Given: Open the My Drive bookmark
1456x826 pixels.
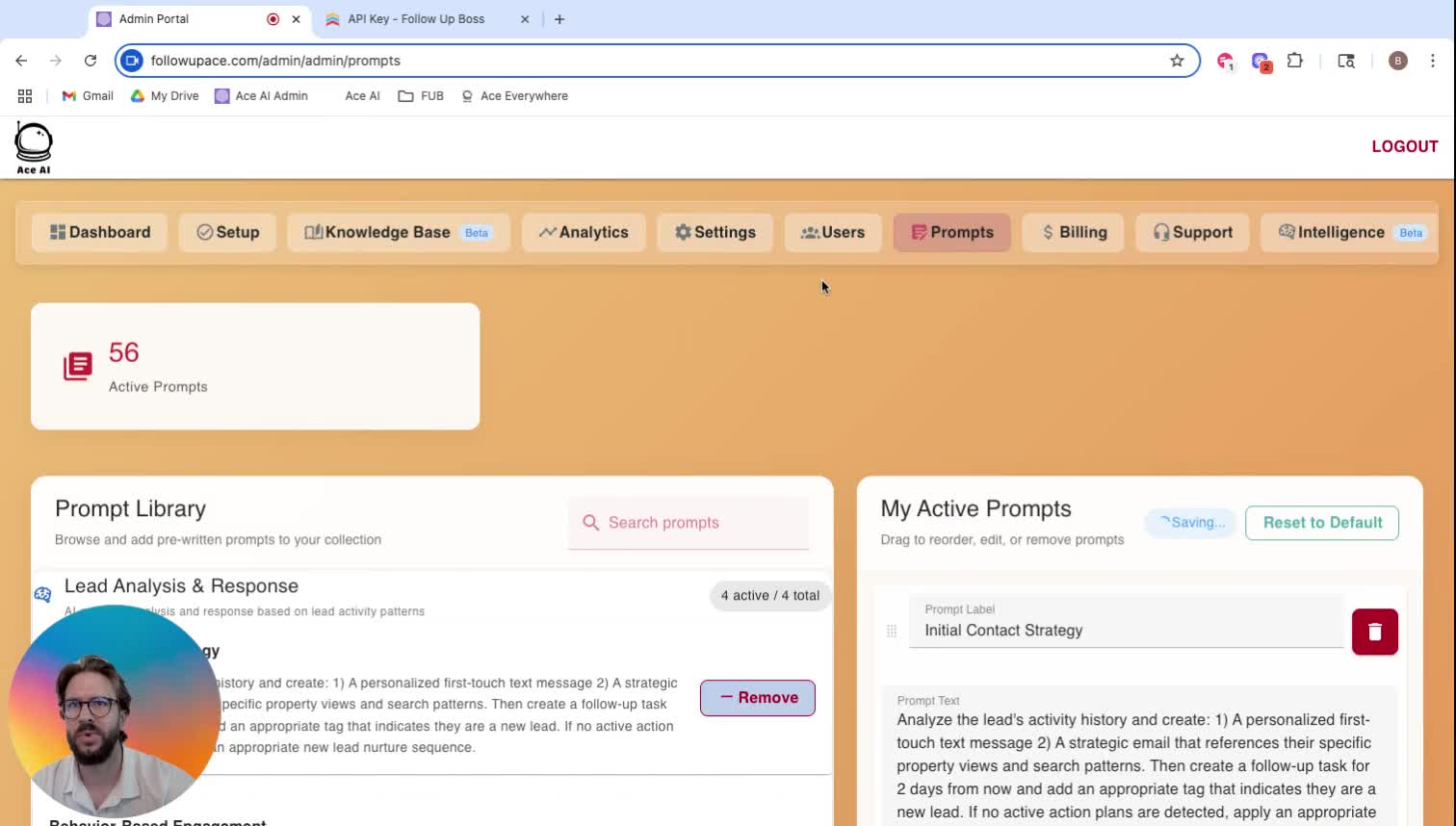Looking at the screenshot, I should click(x=165, y=96).
